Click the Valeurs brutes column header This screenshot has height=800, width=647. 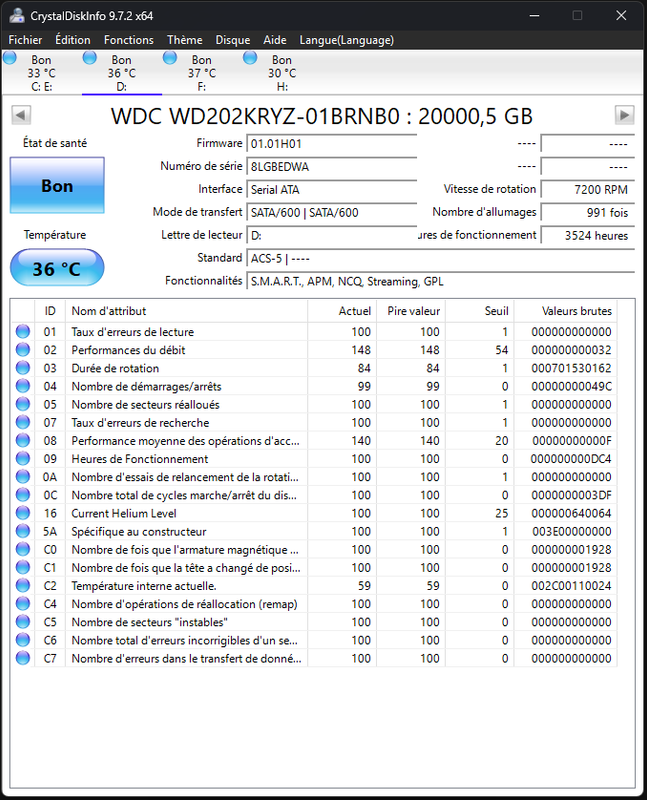[x=565, y=311]
